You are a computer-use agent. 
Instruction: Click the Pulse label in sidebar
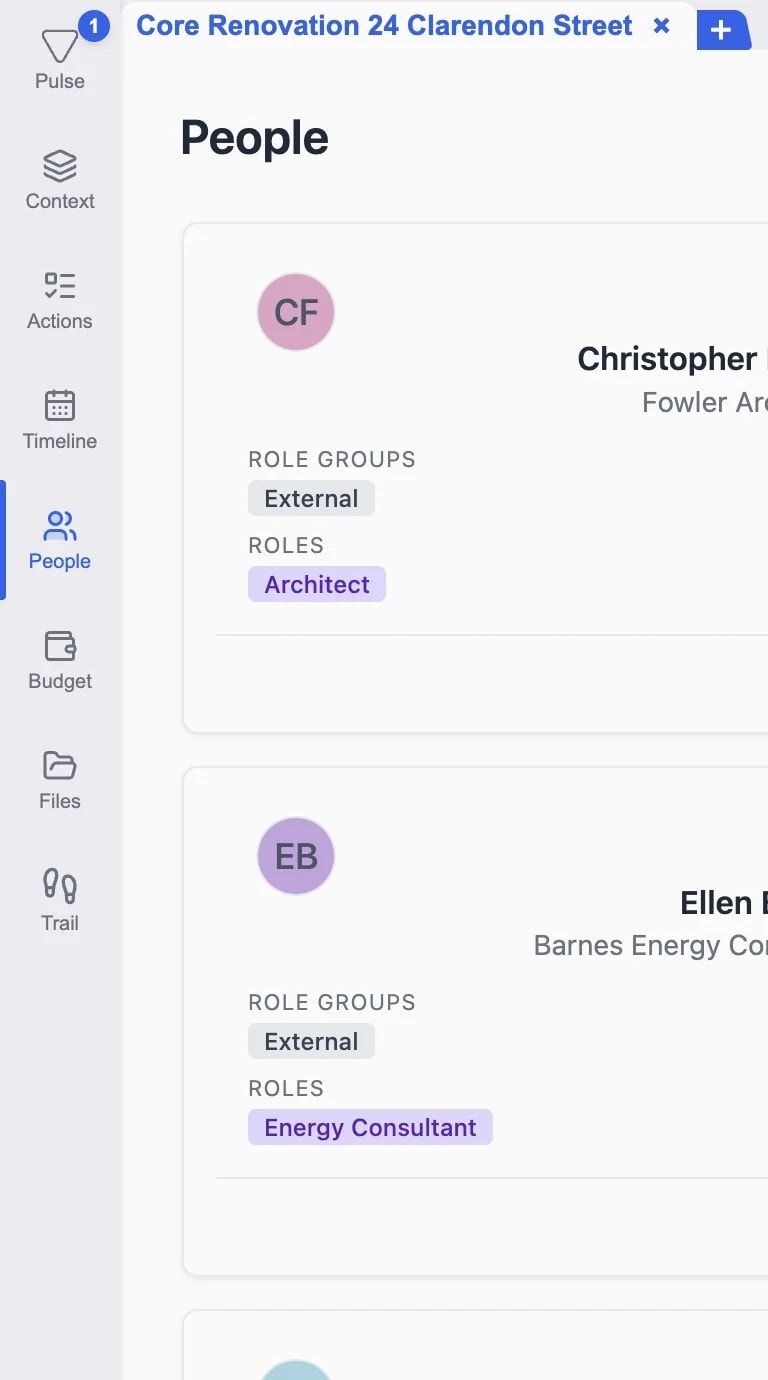[60, 81]
